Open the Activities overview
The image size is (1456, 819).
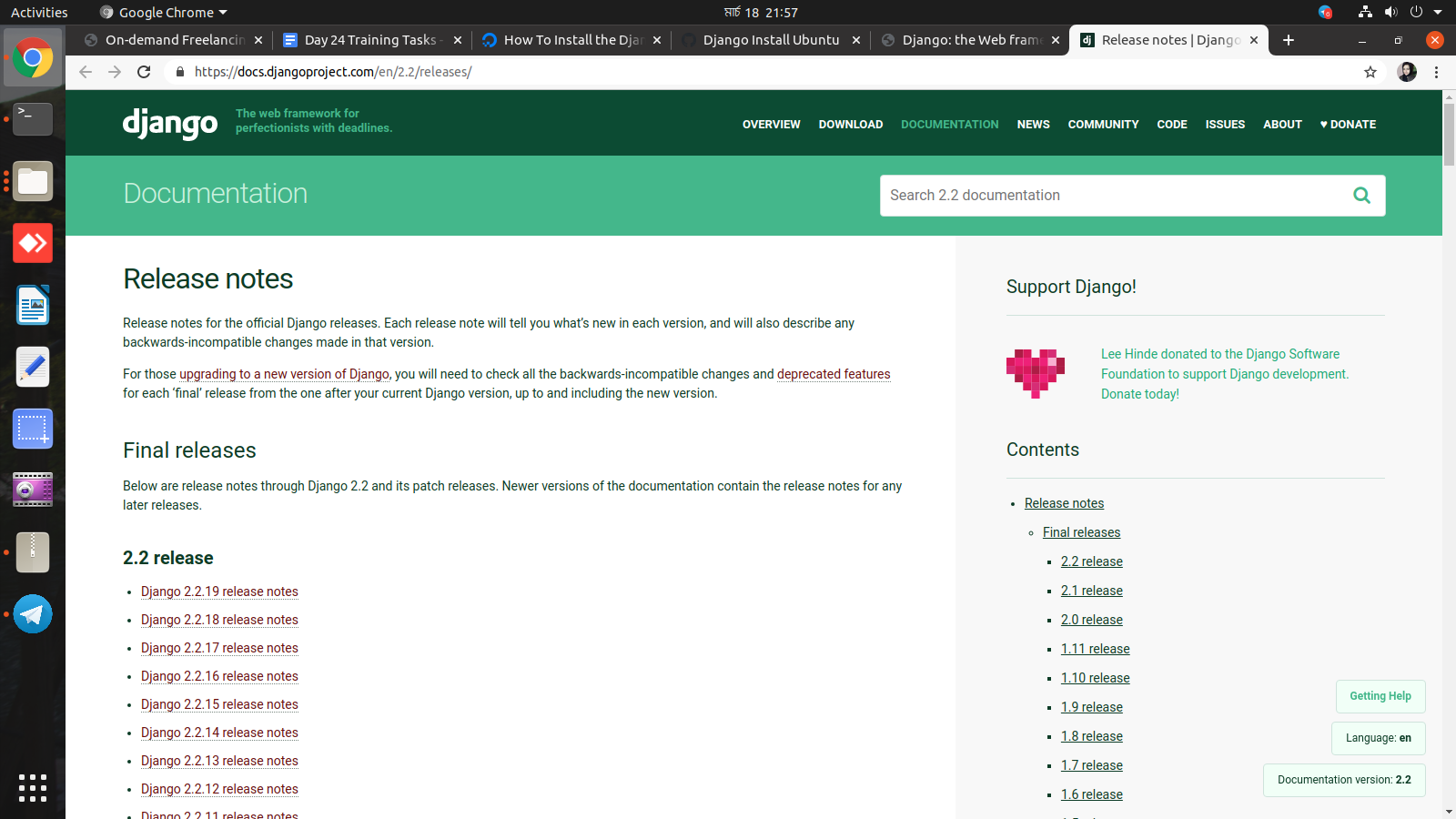[x=39, y=12]
